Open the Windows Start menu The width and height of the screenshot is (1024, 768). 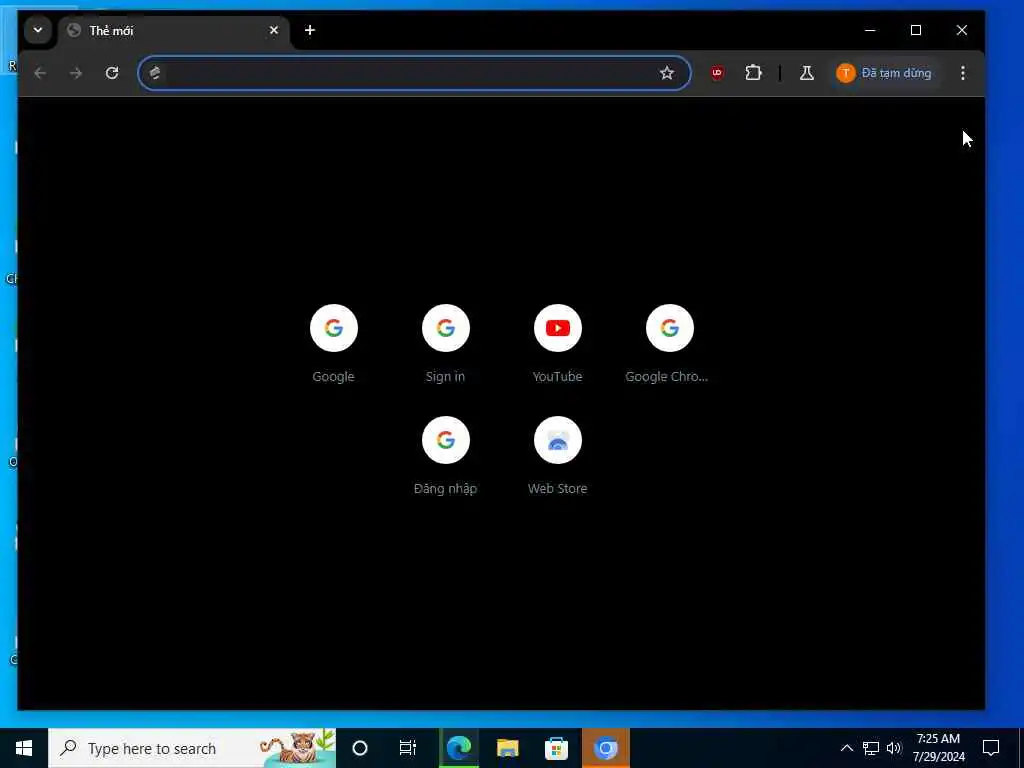[24, 748]
